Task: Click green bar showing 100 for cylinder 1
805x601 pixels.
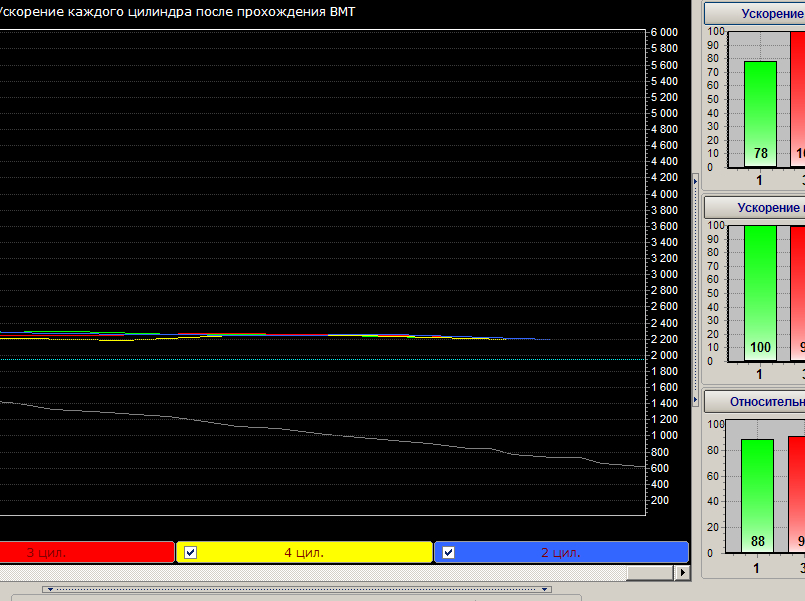Action: (x=760, y=293)
